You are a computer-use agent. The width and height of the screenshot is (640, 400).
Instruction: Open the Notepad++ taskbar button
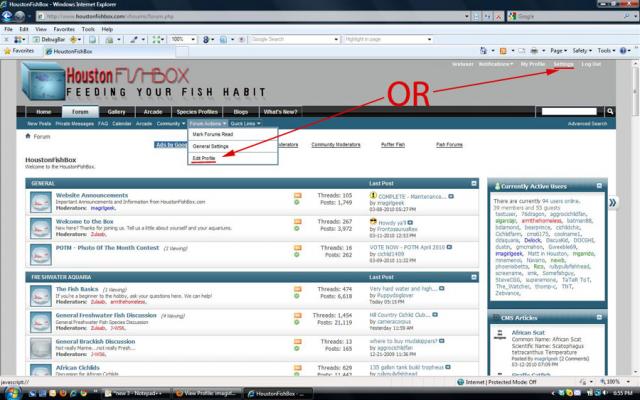pos(136,393)
